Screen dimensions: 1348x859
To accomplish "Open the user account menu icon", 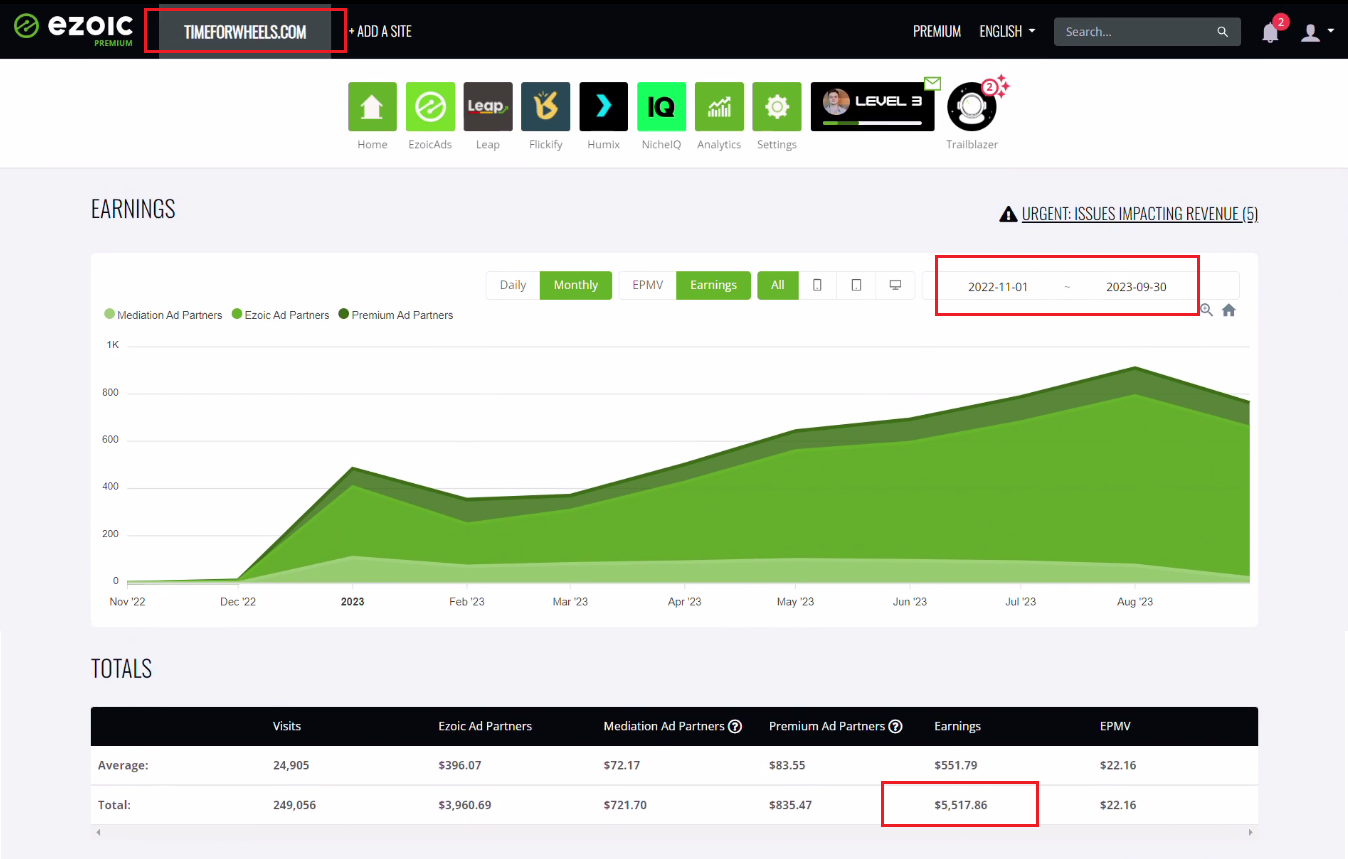I will [1310, 32].
